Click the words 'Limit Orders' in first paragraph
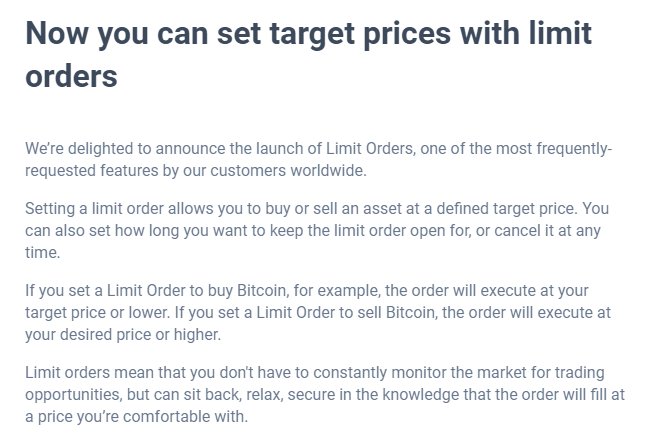The image size is (648, 440). tap(369, 148)
